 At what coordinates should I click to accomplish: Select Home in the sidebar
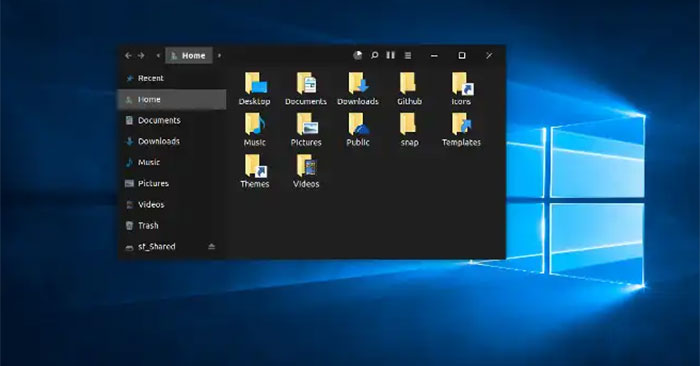coord(172,99)
